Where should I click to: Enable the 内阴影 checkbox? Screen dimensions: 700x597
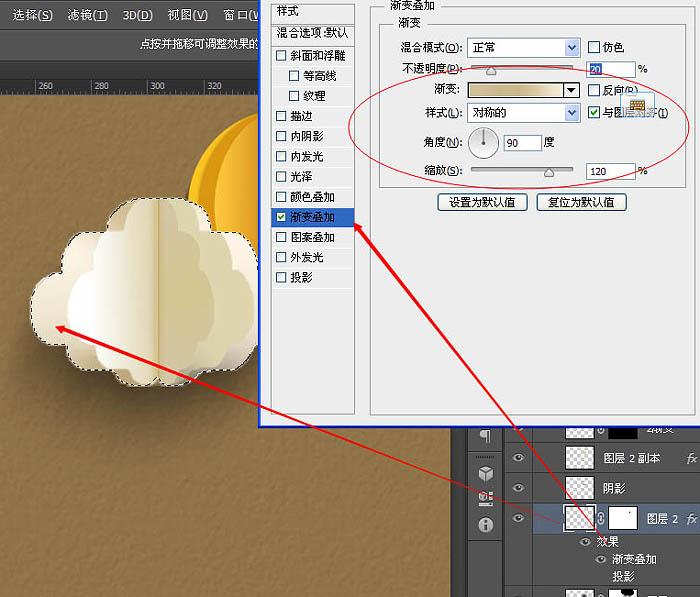[281, 136]
